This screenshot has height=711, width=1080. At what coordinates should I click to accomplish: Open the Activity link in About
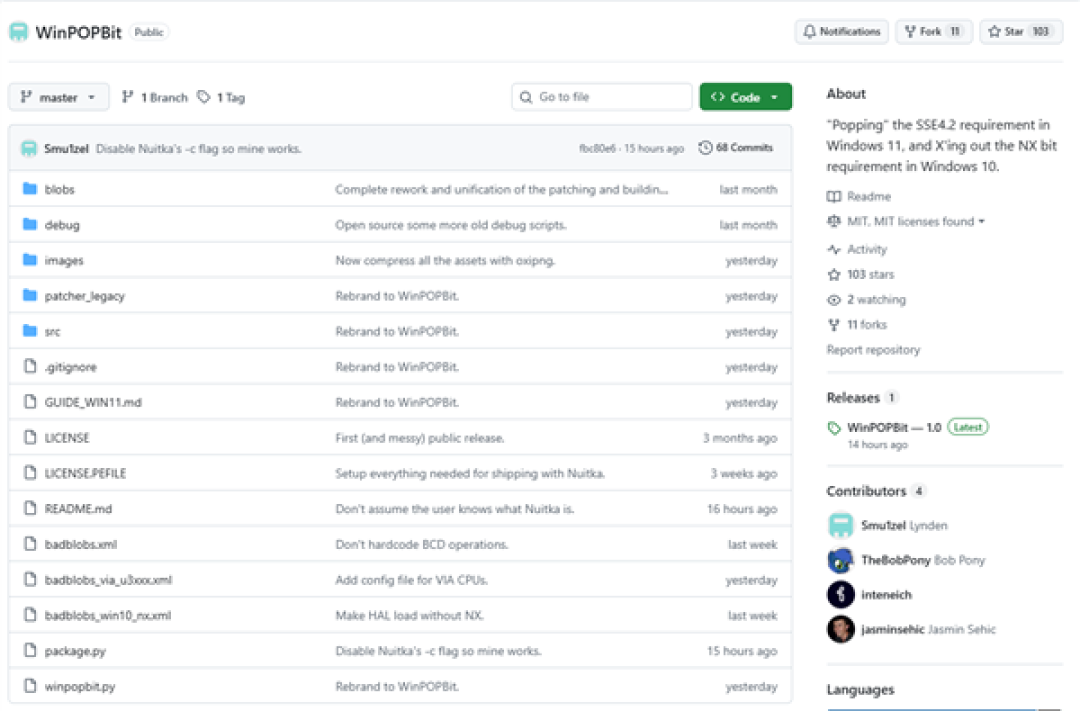[866, 249]
